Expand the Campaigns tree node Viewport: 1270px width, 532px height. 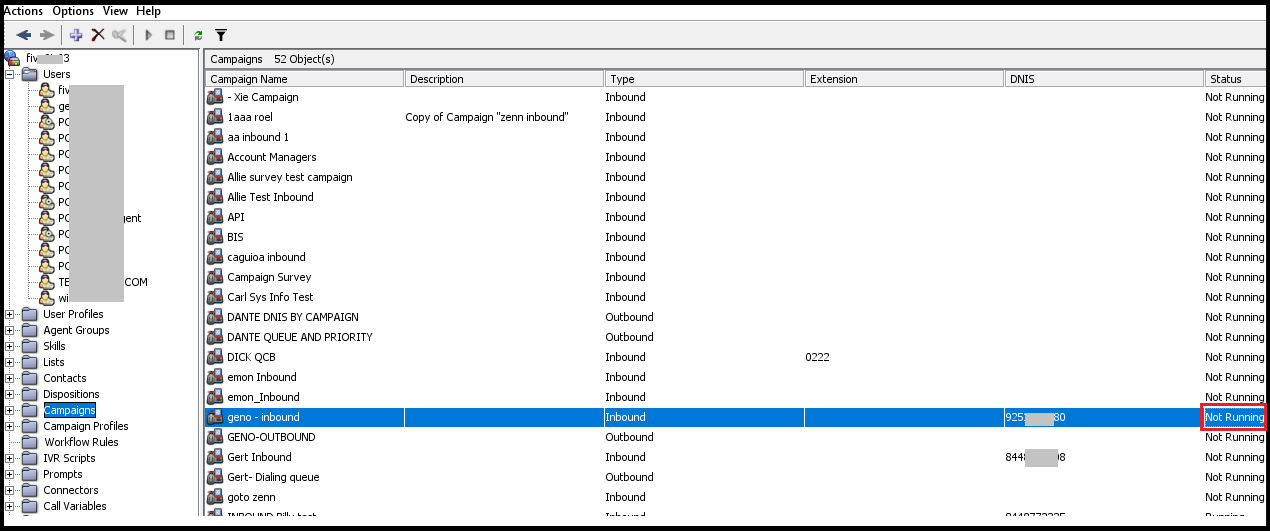tap(10, 410)
